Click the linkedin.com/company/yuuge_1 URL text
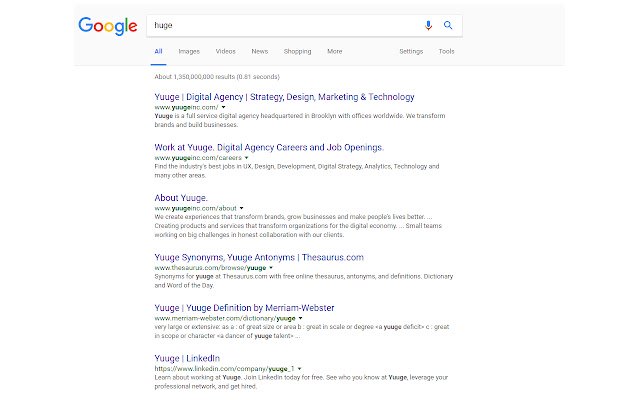The image size is (640, 400). click(224, 369)
